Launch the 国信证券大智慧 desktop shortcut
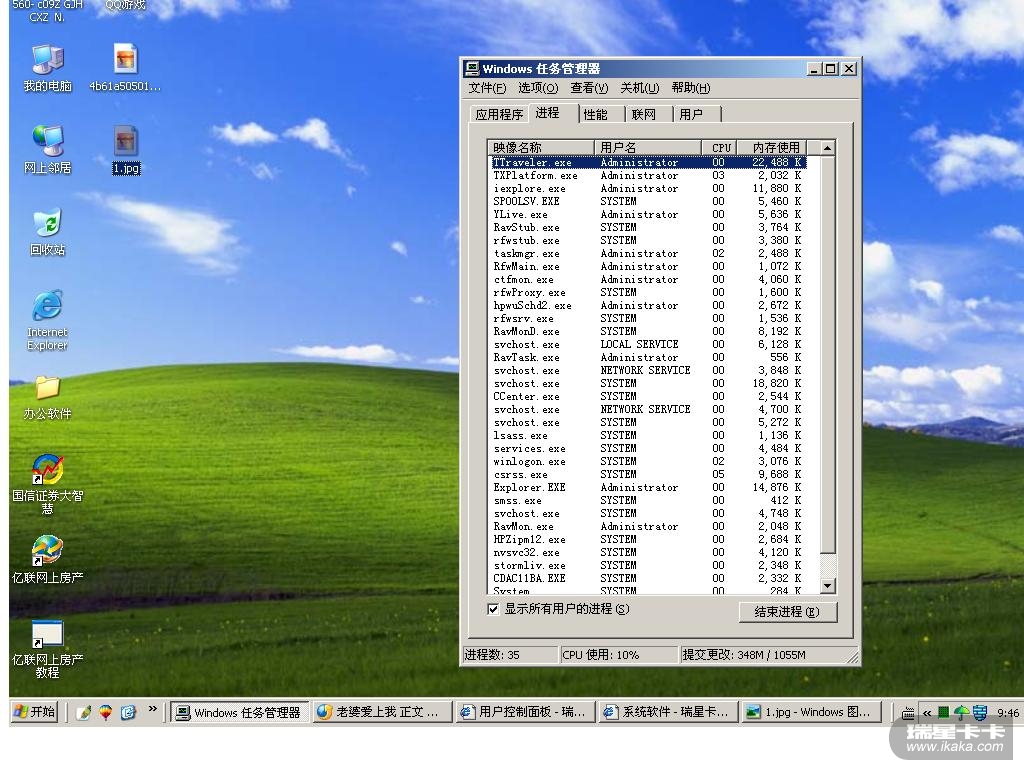1024x768 pixels. (x=47, y=469)
